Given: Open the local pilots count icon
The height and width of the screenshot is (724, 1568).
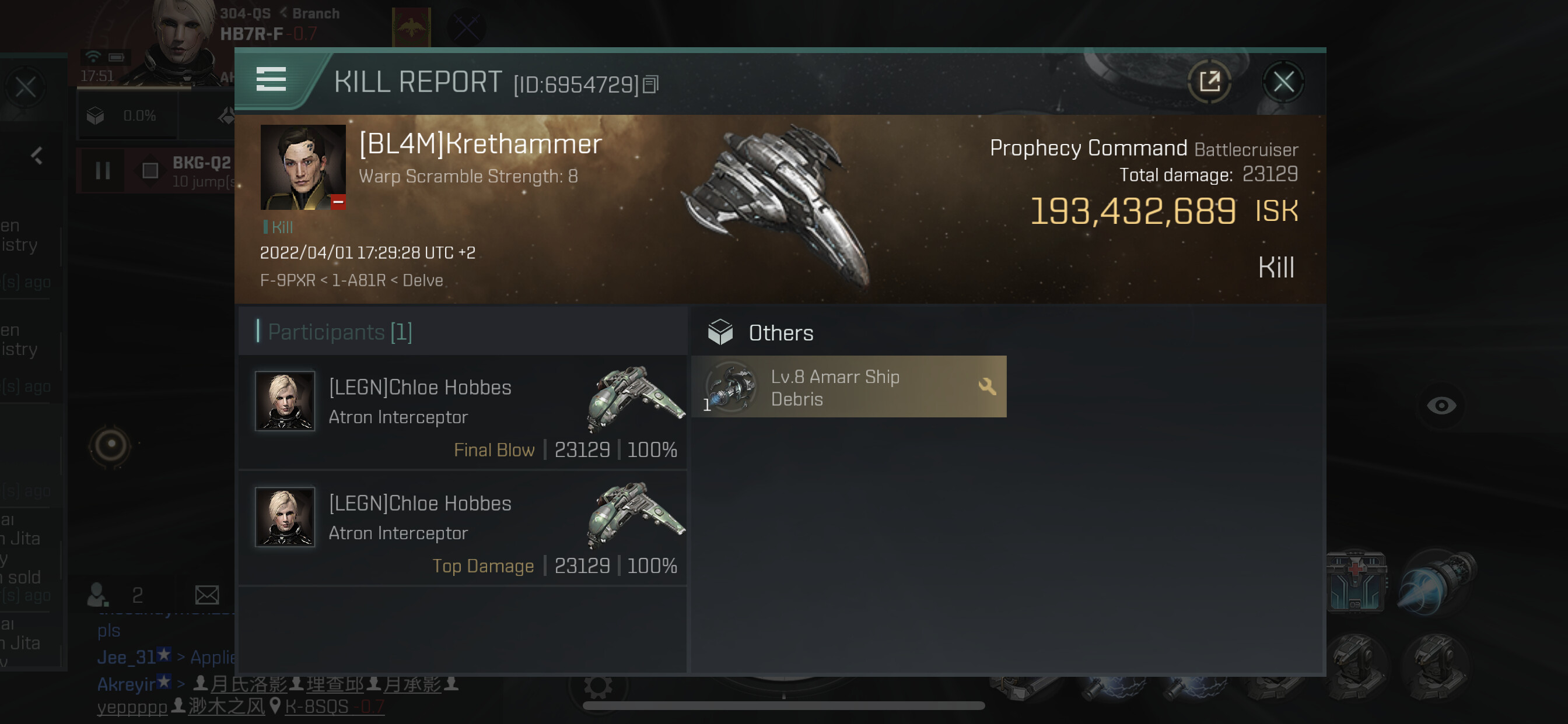Looking at the screenshot, I should [97, 595].
